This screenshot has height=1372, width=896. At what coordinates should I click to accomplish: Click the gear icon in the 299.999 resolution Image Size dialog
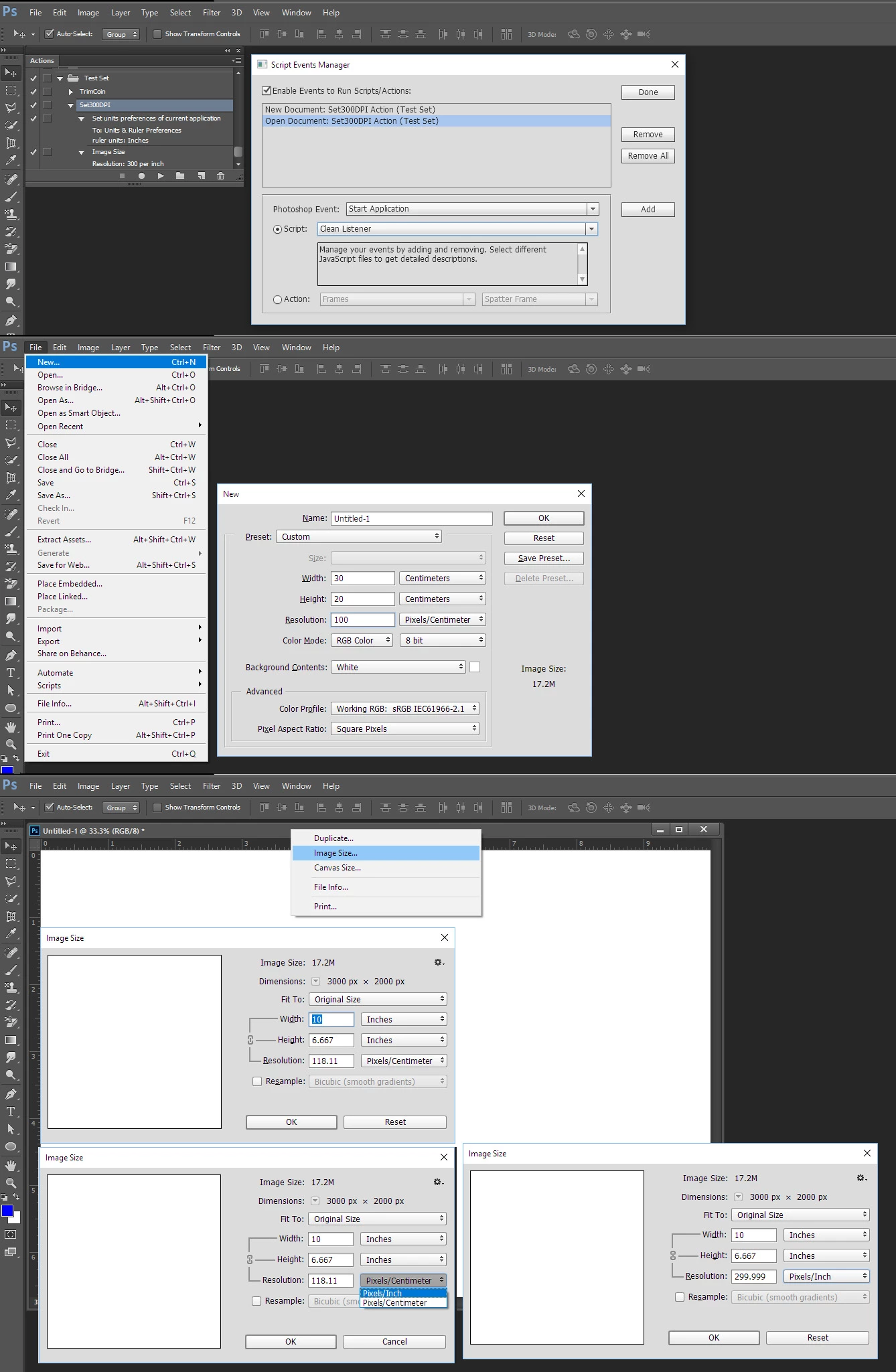(862, 1178)
